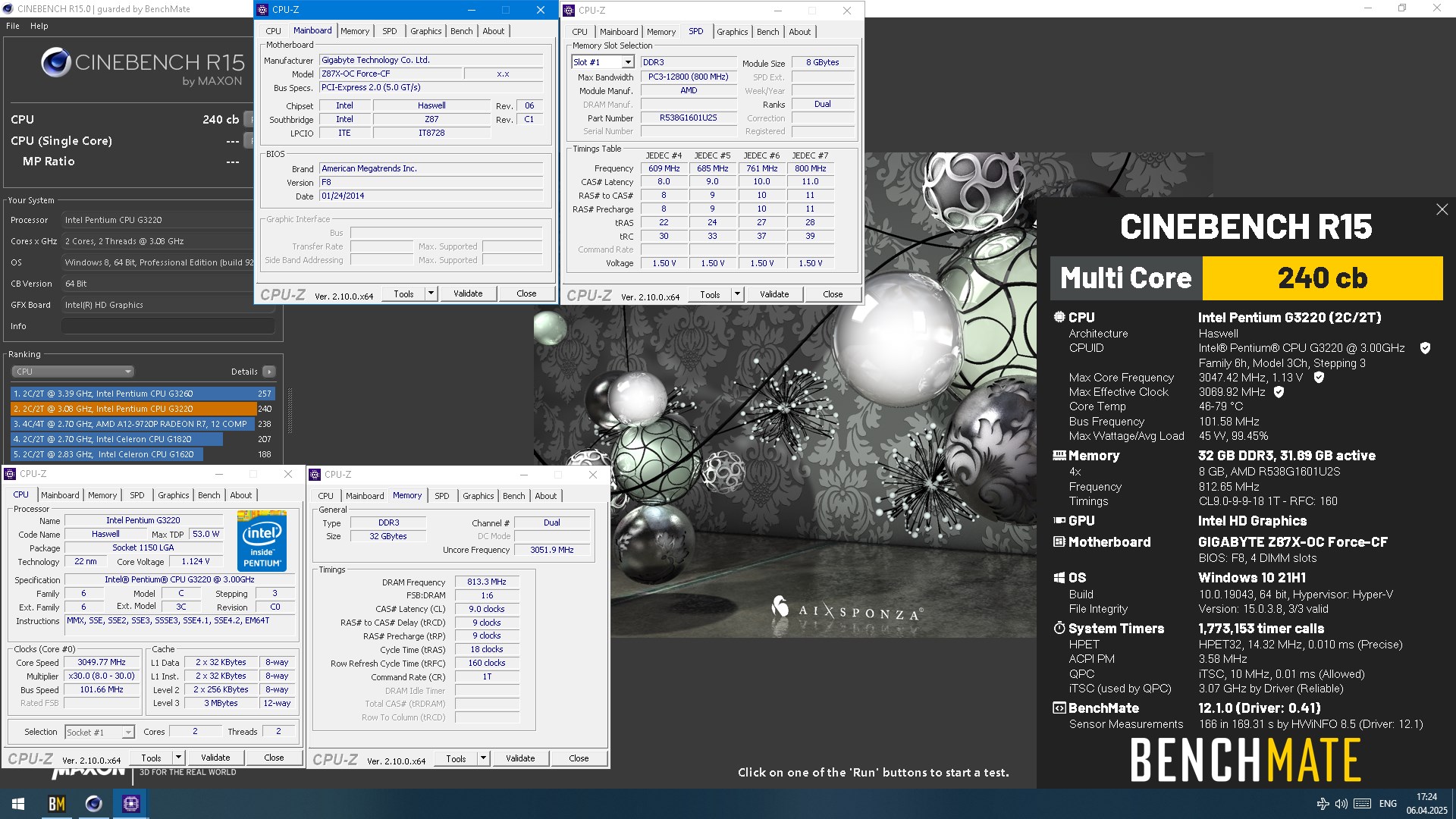Click Validate in CPU-Z Mainboard window
The height and width of the screenshot is (819, 1456).
(468, 293)
